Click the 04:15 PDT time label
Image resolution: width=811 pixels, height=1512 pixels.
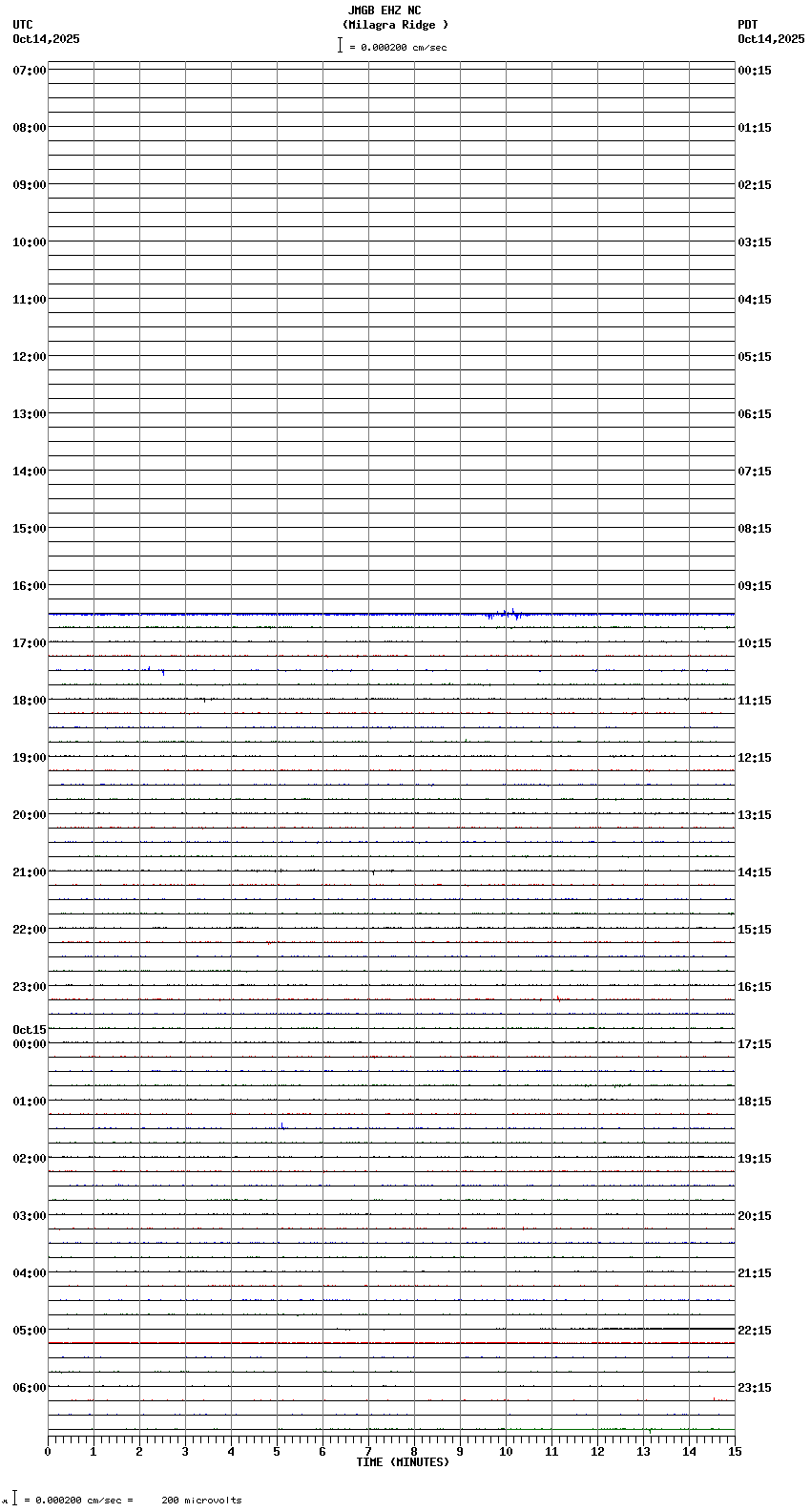(755, 300)
